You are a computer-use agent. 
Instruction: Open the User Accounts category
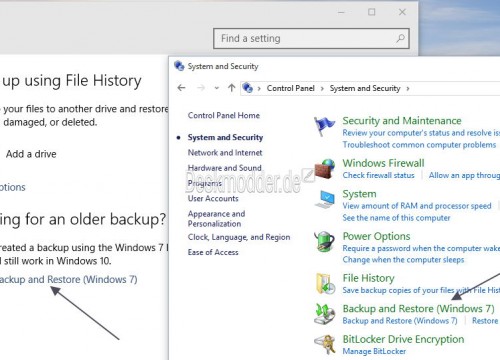(x=213, y=198)
